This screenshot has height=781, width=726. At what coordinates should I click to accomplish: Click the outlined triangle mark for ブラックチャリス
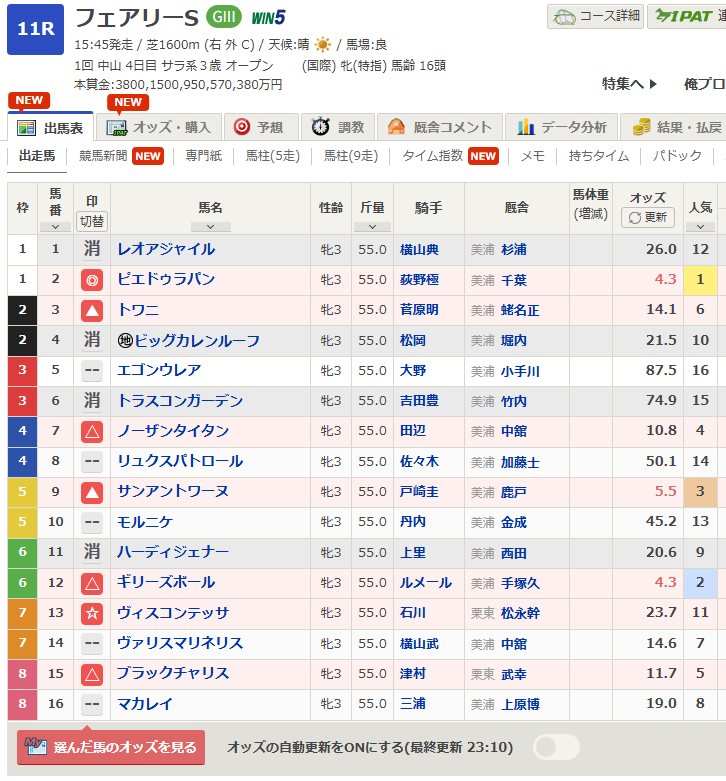pyautogui.click(x=92, y=674)
